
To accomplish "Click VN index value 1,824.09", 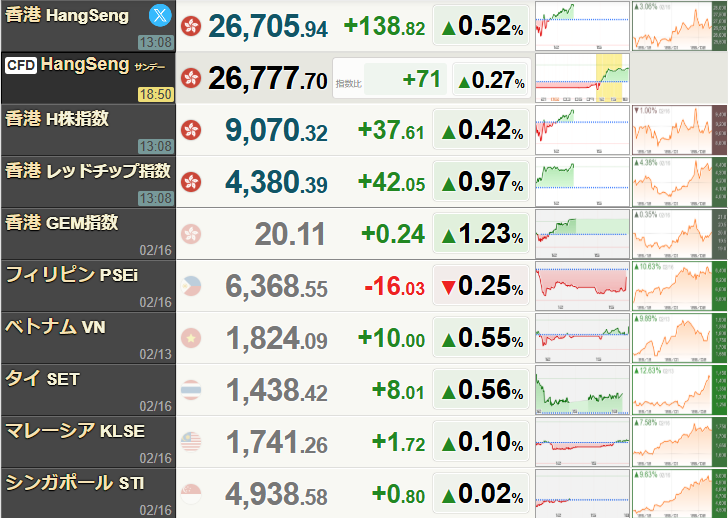I will click(x=276, y=338).
